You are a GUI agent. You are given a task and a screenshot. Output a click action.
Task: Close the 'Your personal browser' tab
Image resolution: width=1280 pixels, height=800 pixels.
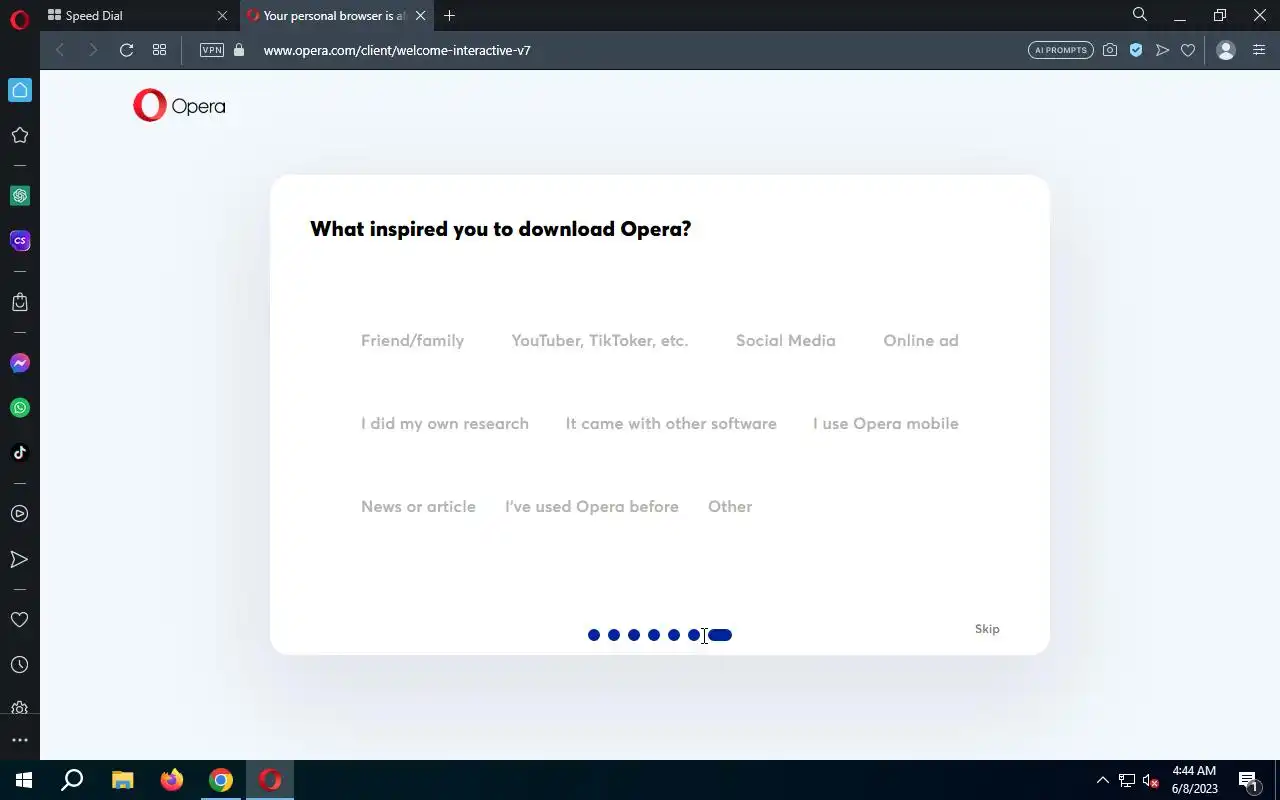[421, 16]
